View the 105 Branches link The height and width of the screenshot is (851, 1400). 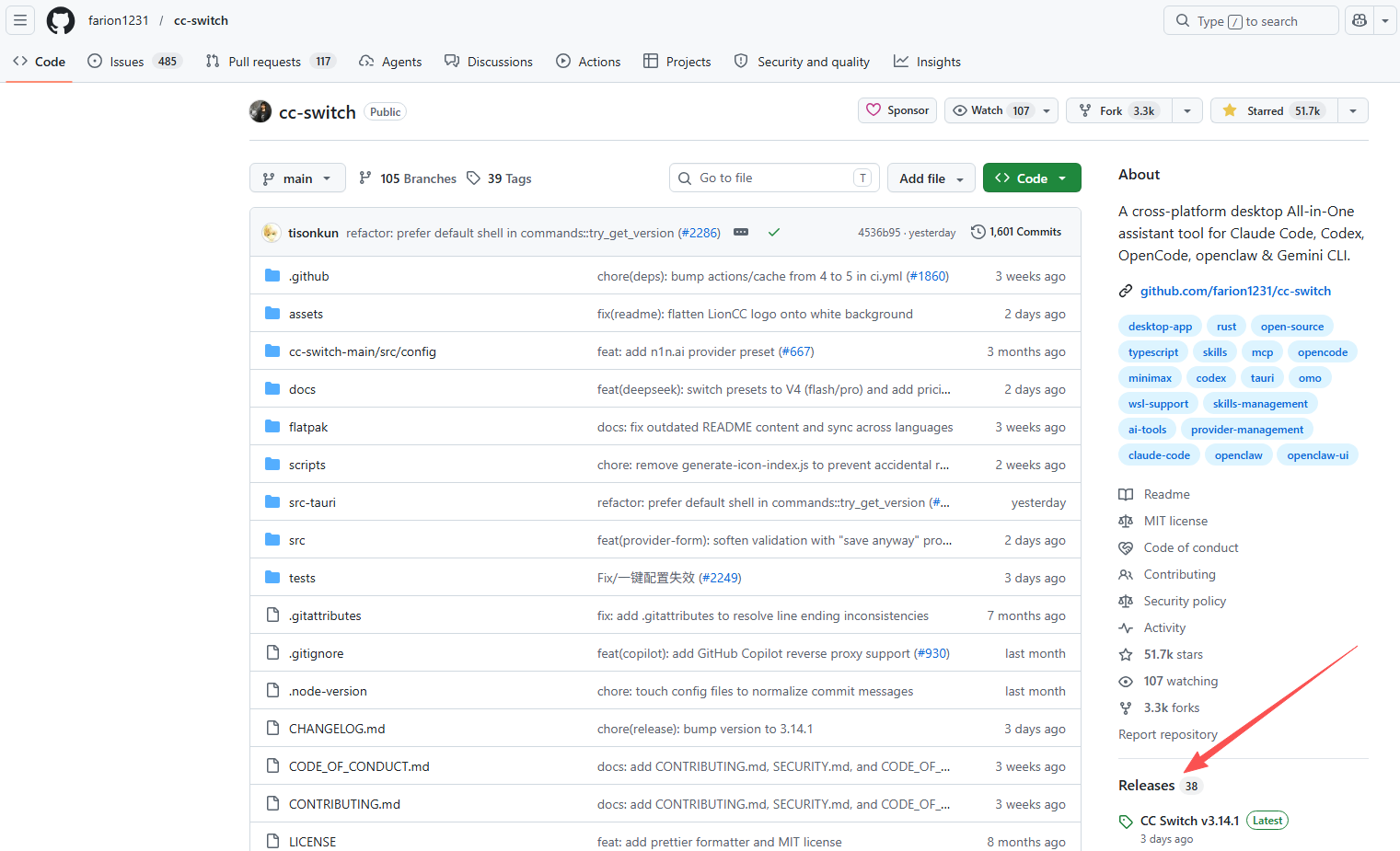(x=408, y=178)
